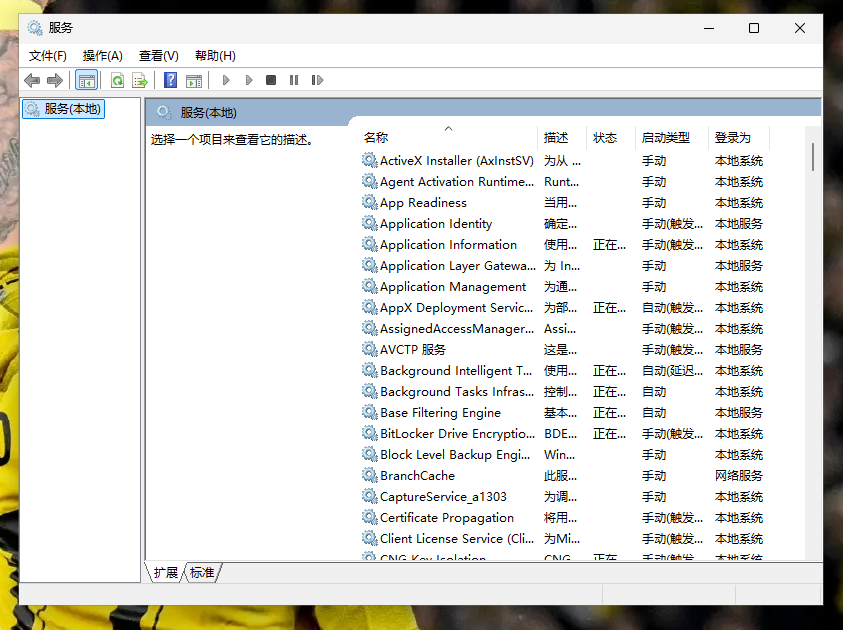Select the Client License Service row

565,538
